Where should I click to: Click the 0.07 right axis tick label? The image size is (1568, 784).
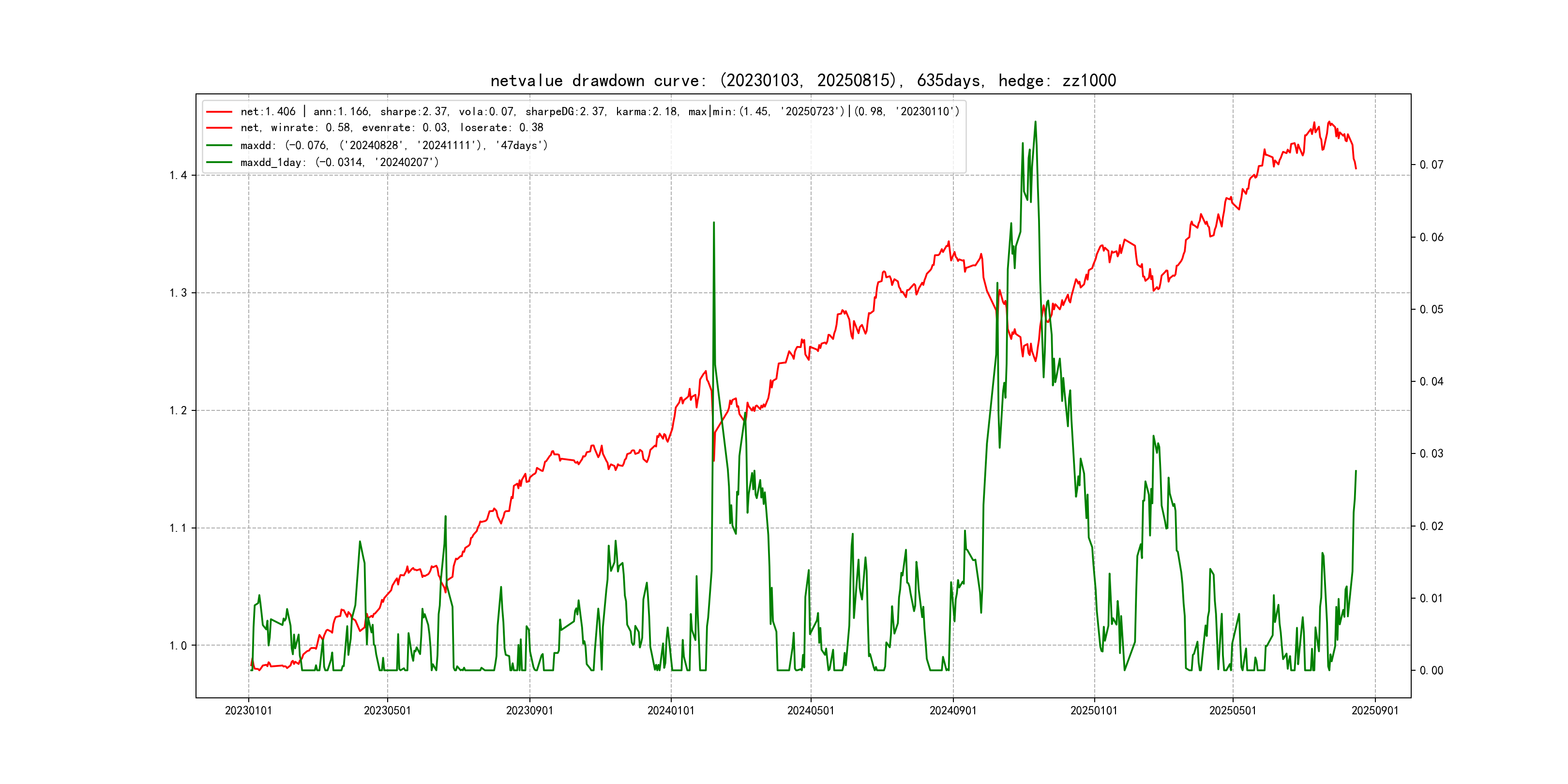(x=1431, y=165)
